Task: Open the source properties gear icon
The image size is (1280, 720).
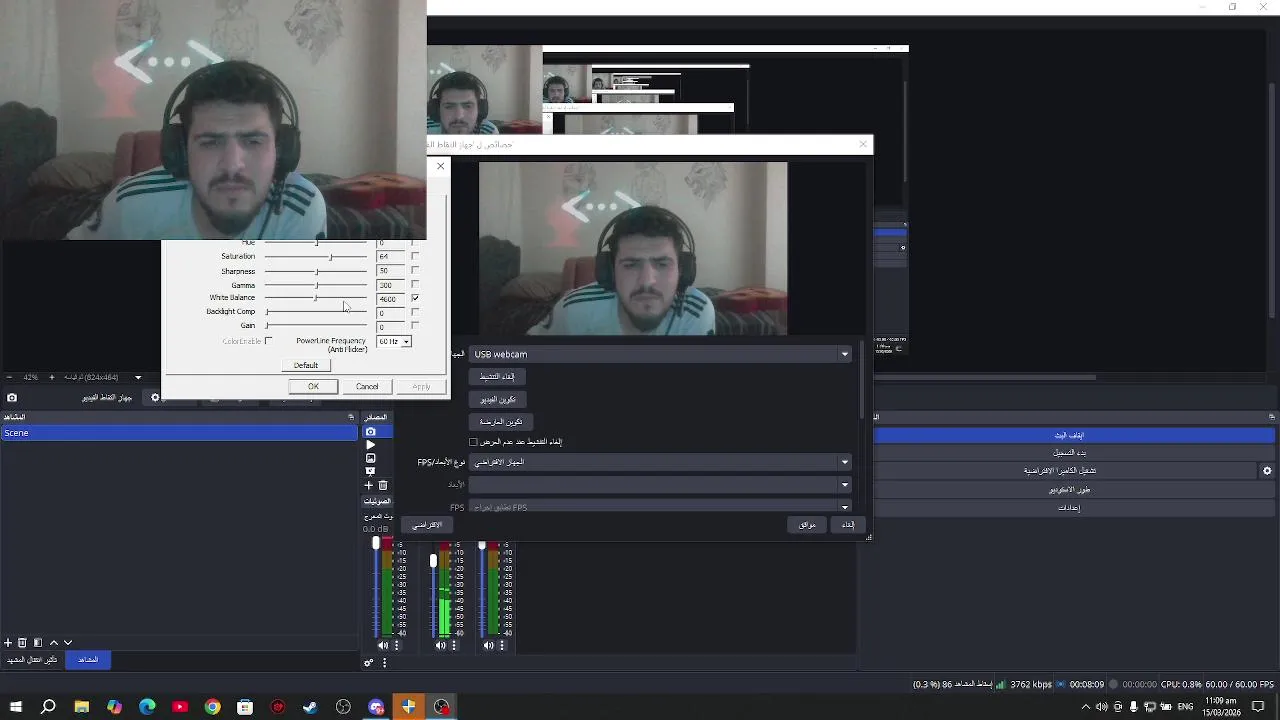Action: [x=155, y=397]
